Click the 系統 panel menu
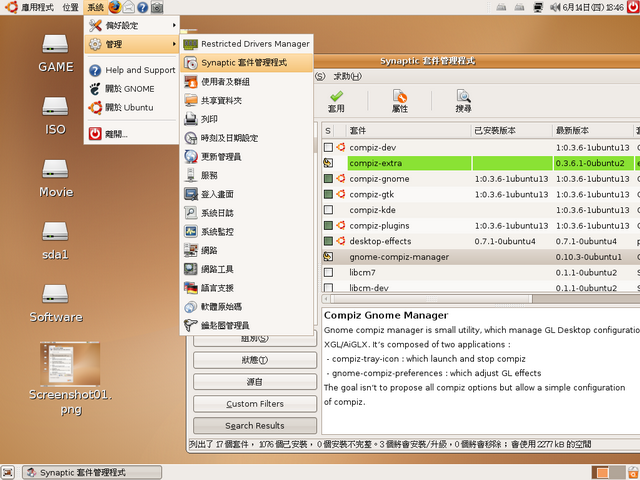 [96, 7]
